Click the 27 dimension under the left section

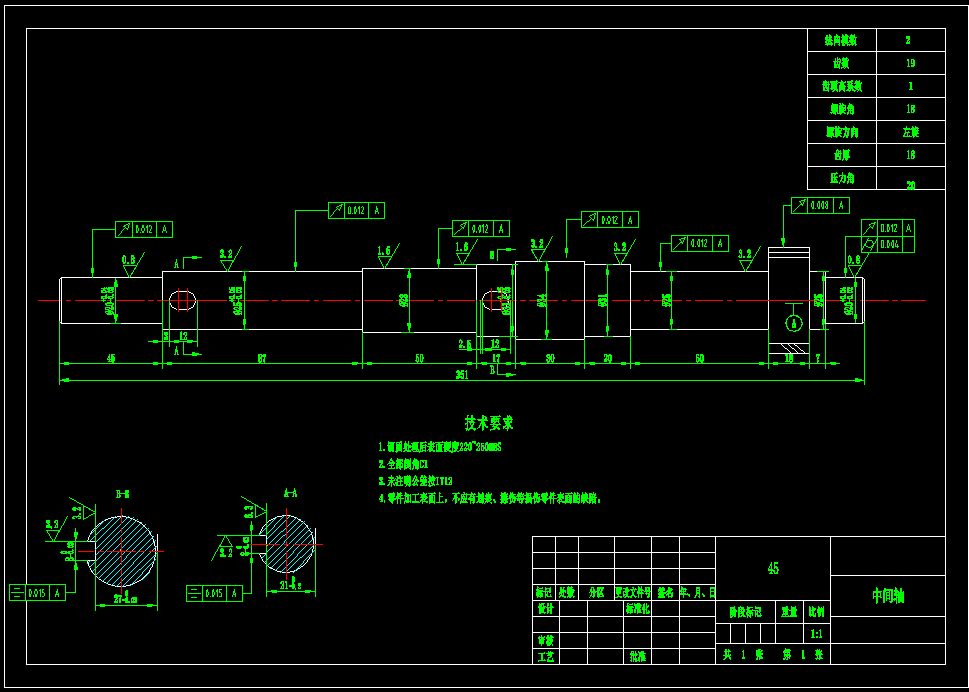pyautogui.click(x=126, y=598)
